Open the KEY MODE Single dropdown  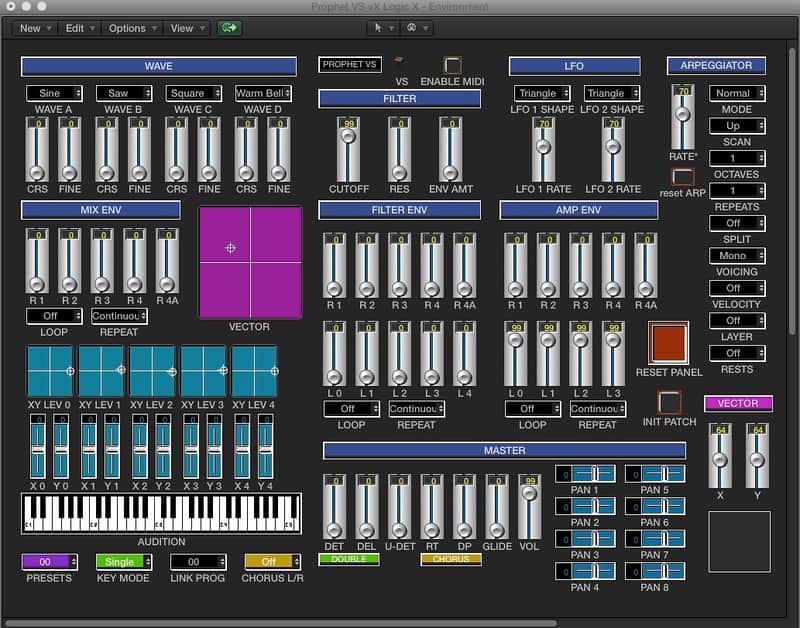[124, 562]
